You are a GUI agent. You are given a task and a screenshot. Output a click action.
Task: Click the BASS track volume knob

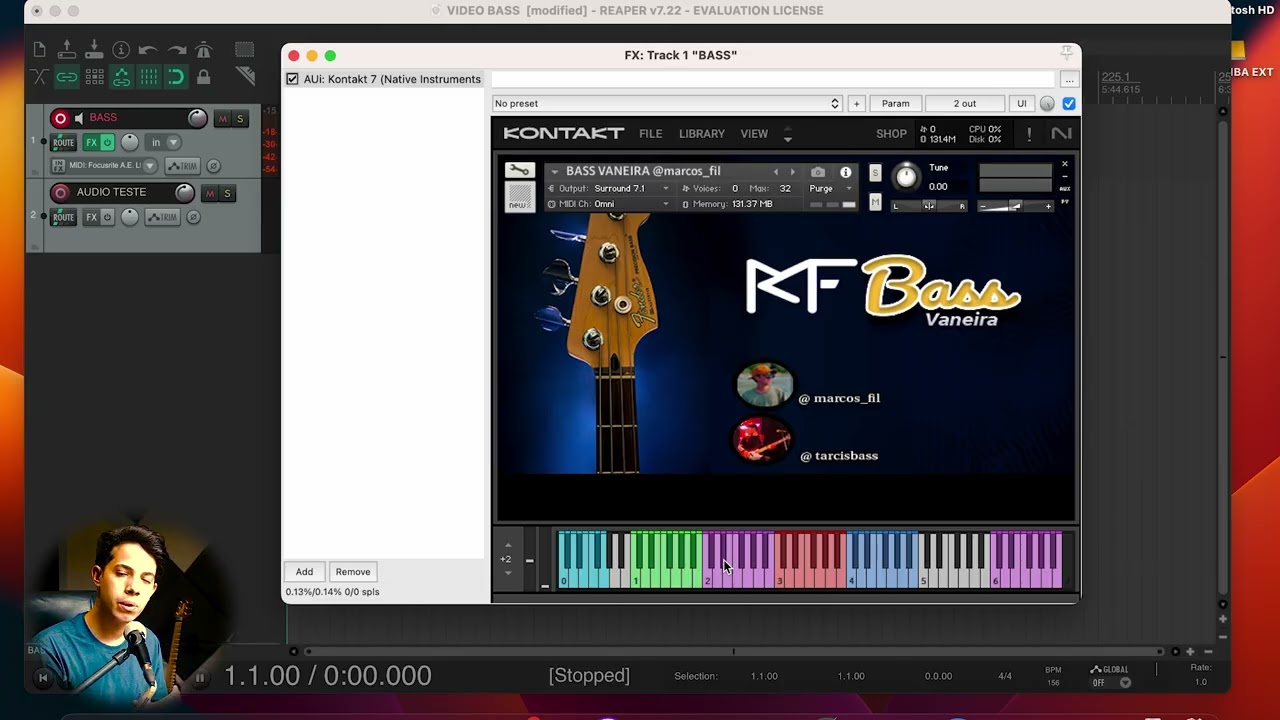point(197,119)
